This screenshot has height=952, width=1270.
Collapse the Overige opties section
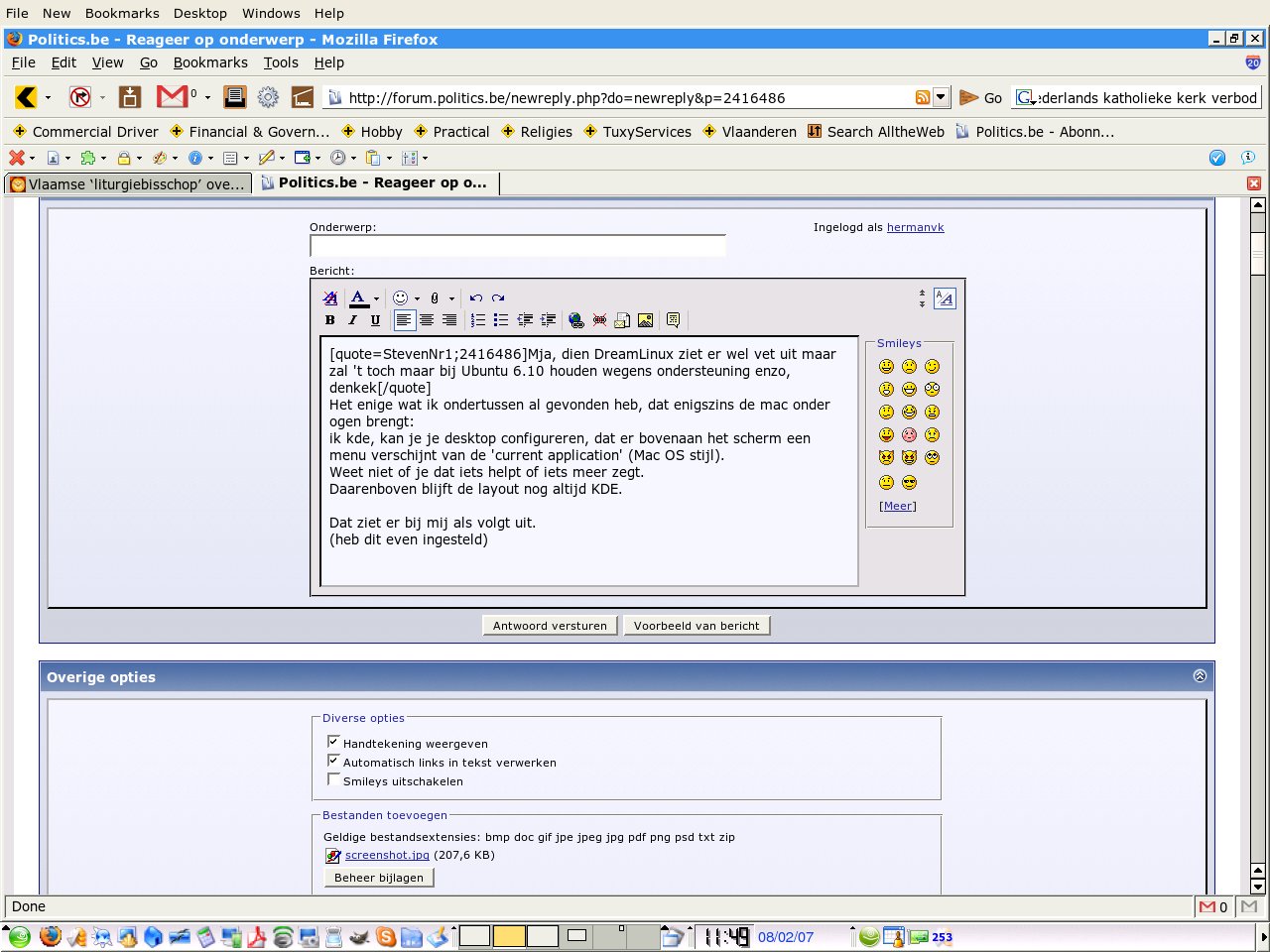pos(1200,676)
